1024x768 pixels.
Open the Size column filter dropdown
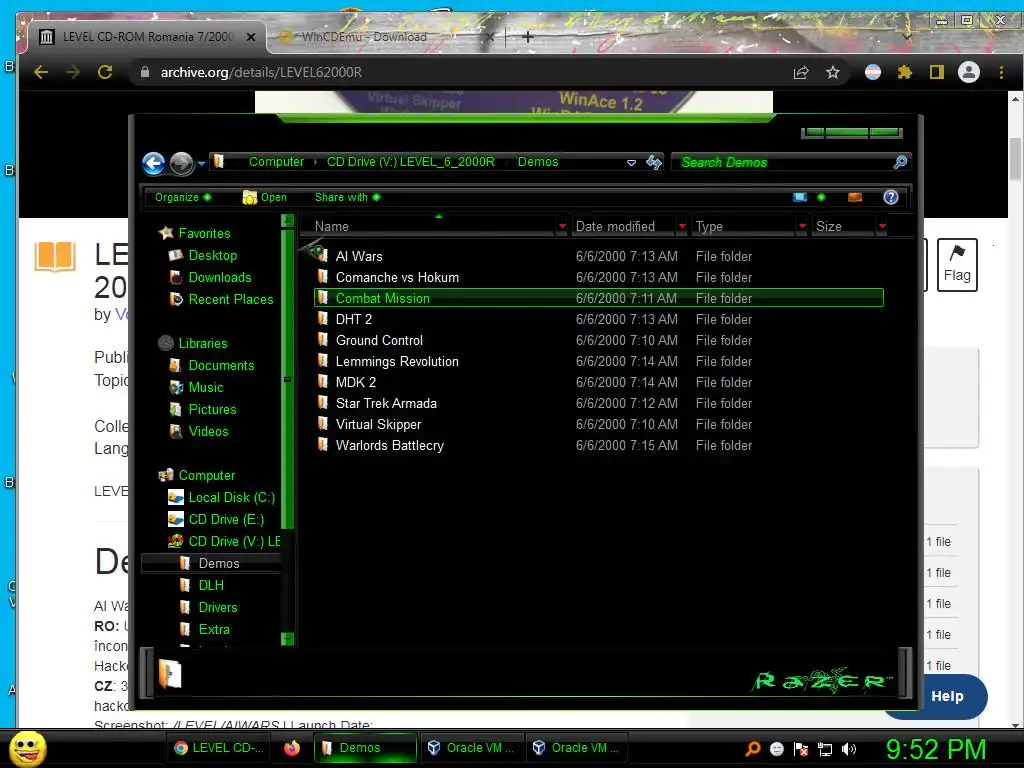[x=882, y=226]
